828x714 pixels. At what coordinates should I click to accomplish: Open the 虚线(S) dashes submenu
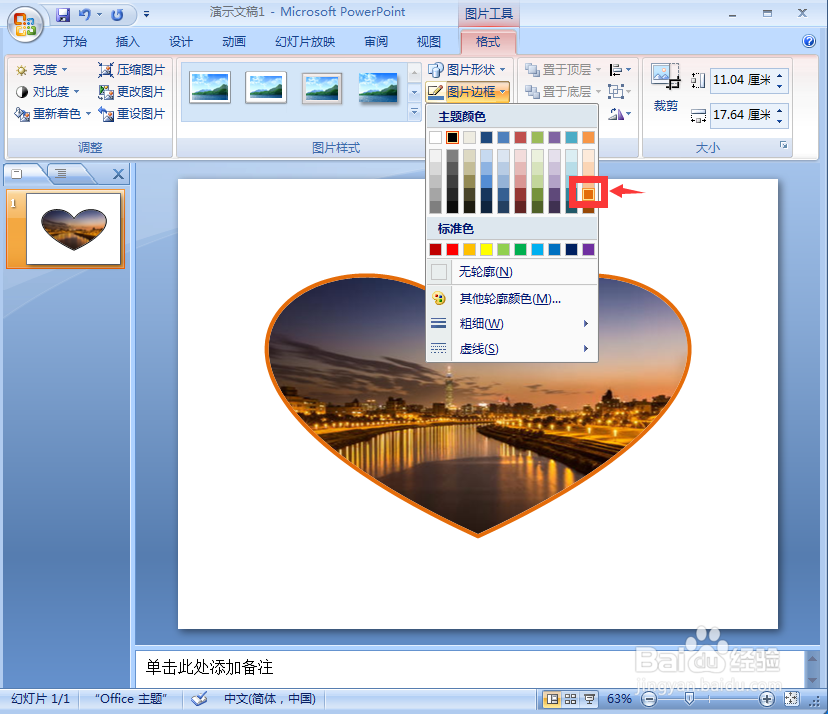pos(512,349)
